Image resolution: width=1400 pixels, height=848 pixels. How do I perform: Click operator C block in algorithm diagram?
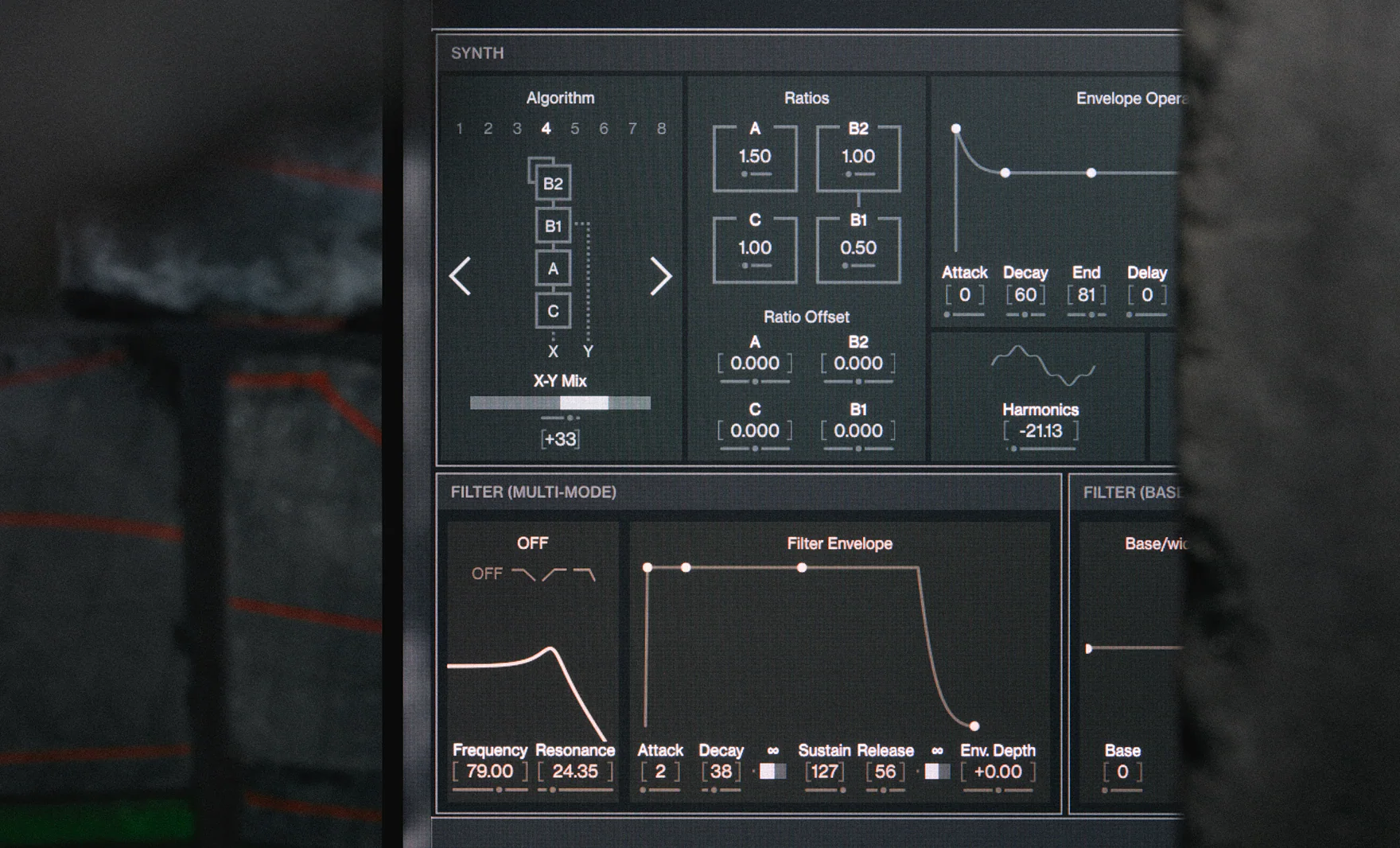pyautogui.click(x=553, y=311)
